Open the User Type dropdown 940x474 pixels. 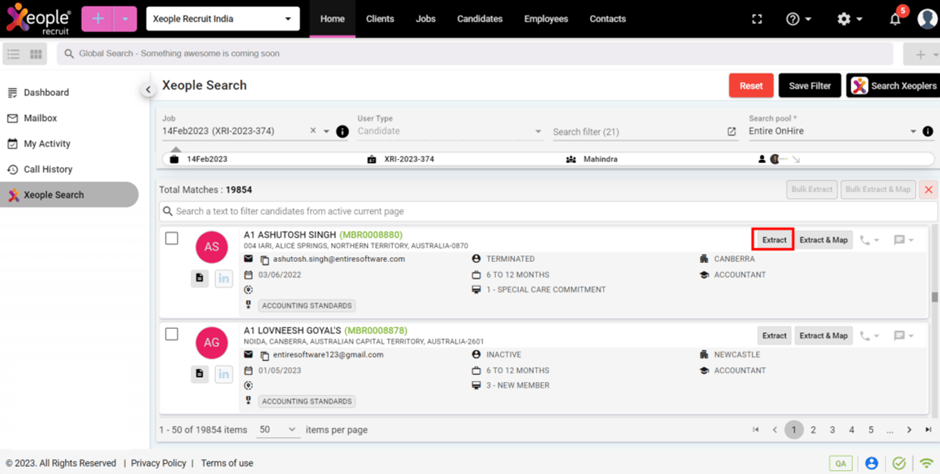(450, 131)
